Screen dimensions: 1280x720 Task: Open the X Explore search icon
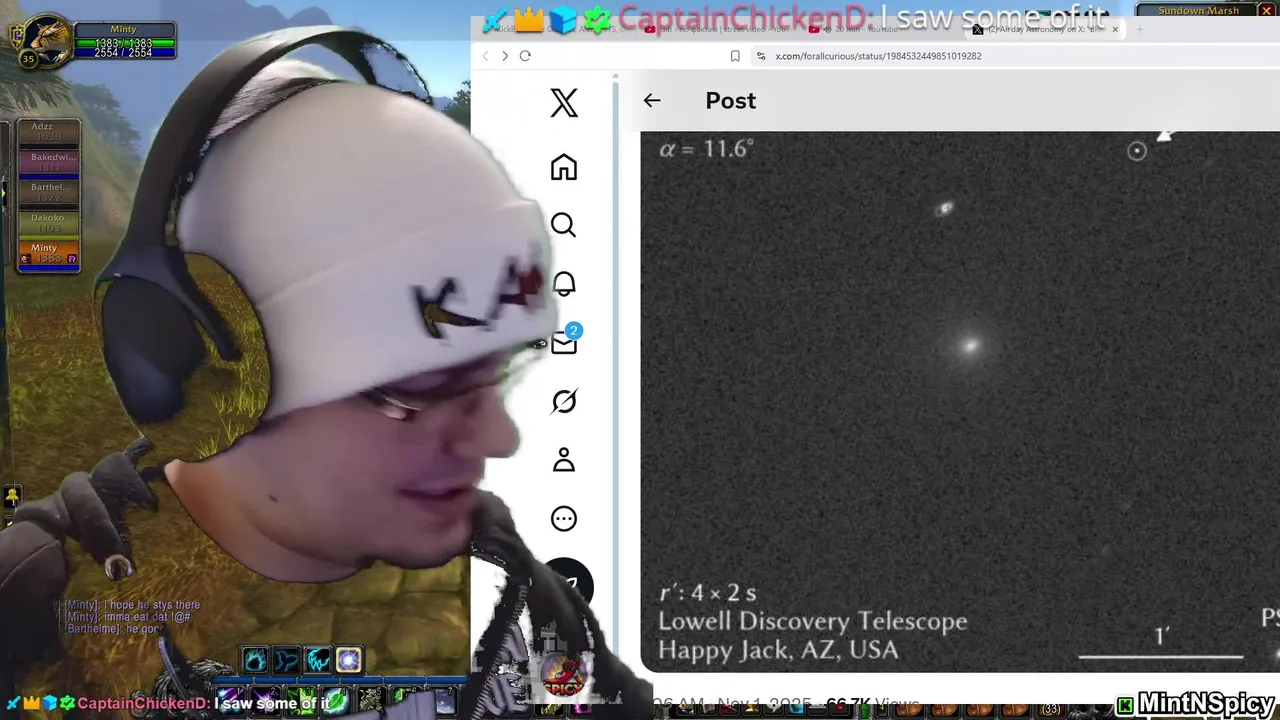[564, 225]
